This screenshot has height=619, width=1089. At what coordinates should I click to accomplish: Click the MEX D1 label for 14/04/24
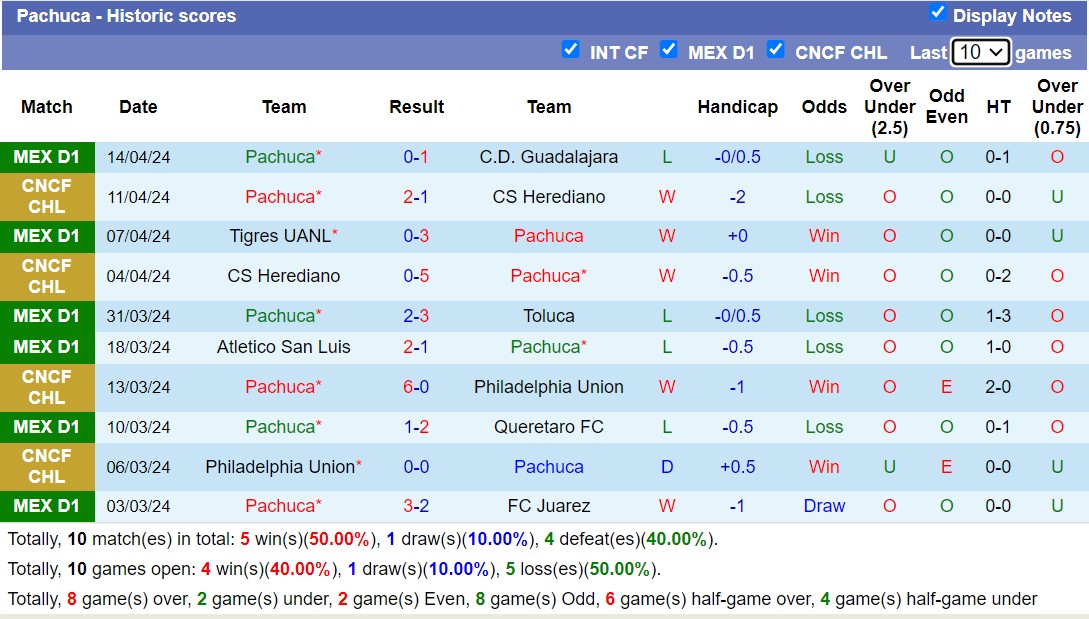[x=47, y=157]
